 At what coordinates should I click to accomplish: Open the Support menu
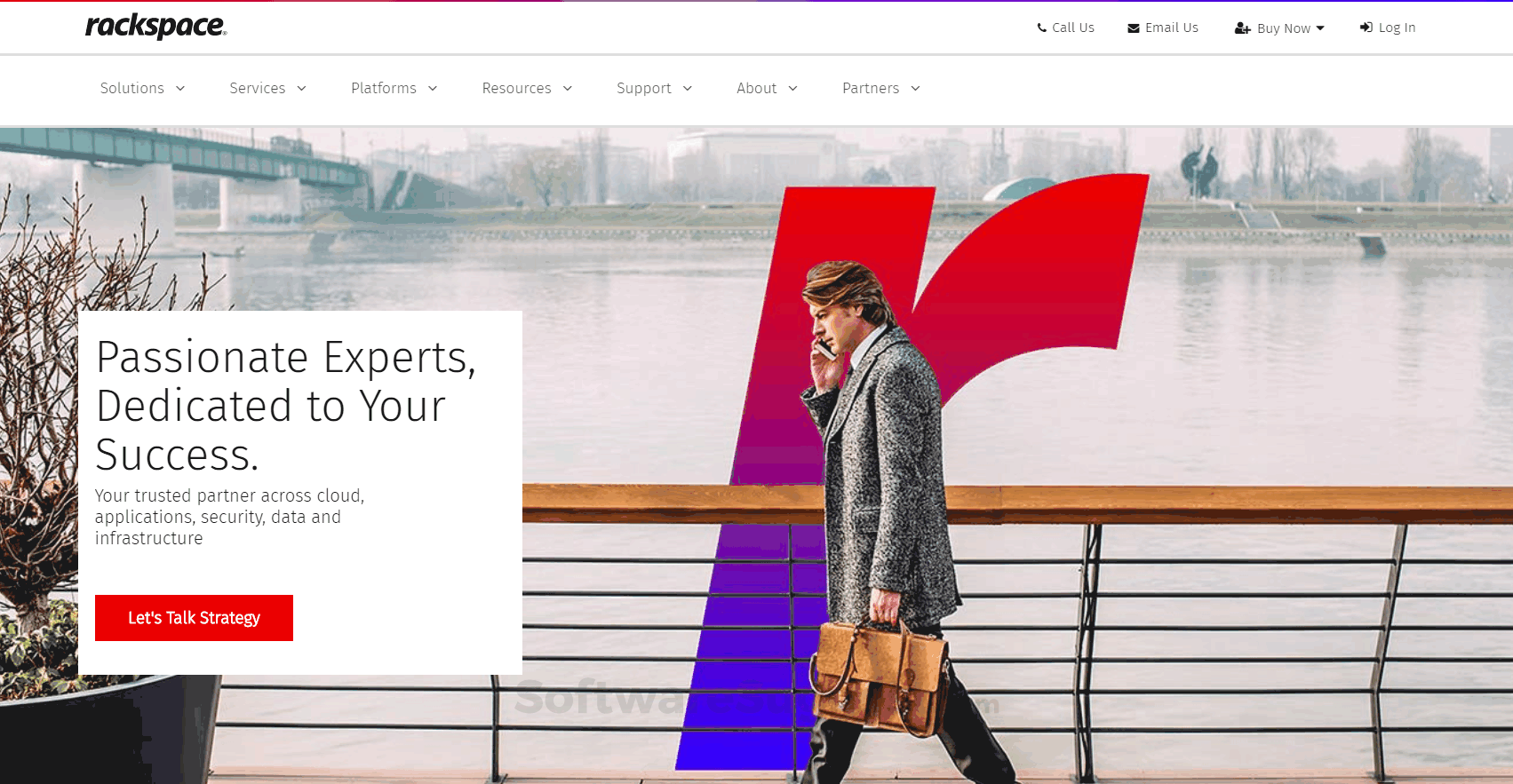644,88
